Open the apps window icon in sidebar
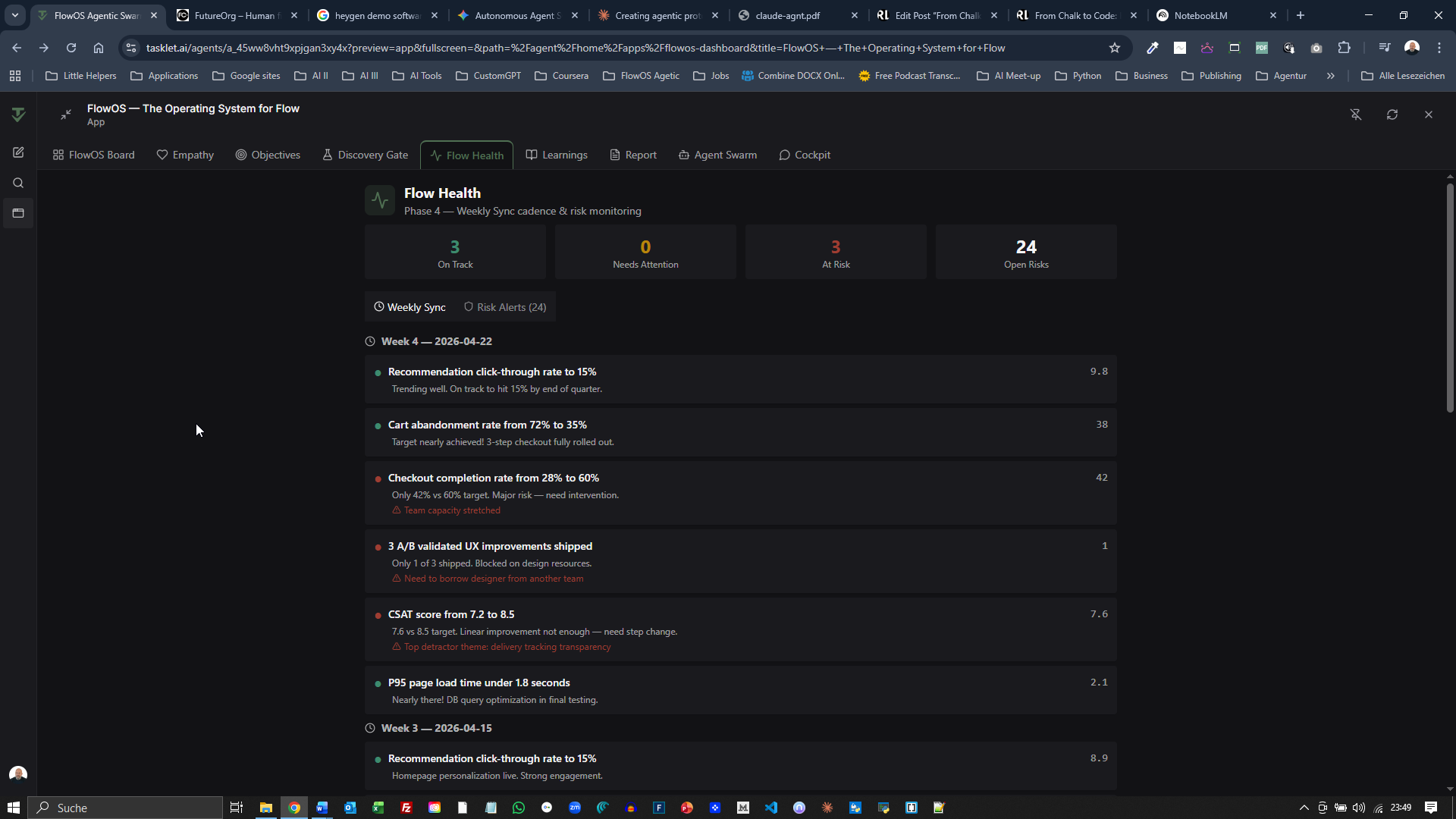The height and width of the screenshot is (819, 1456). [x=18, y=213]
